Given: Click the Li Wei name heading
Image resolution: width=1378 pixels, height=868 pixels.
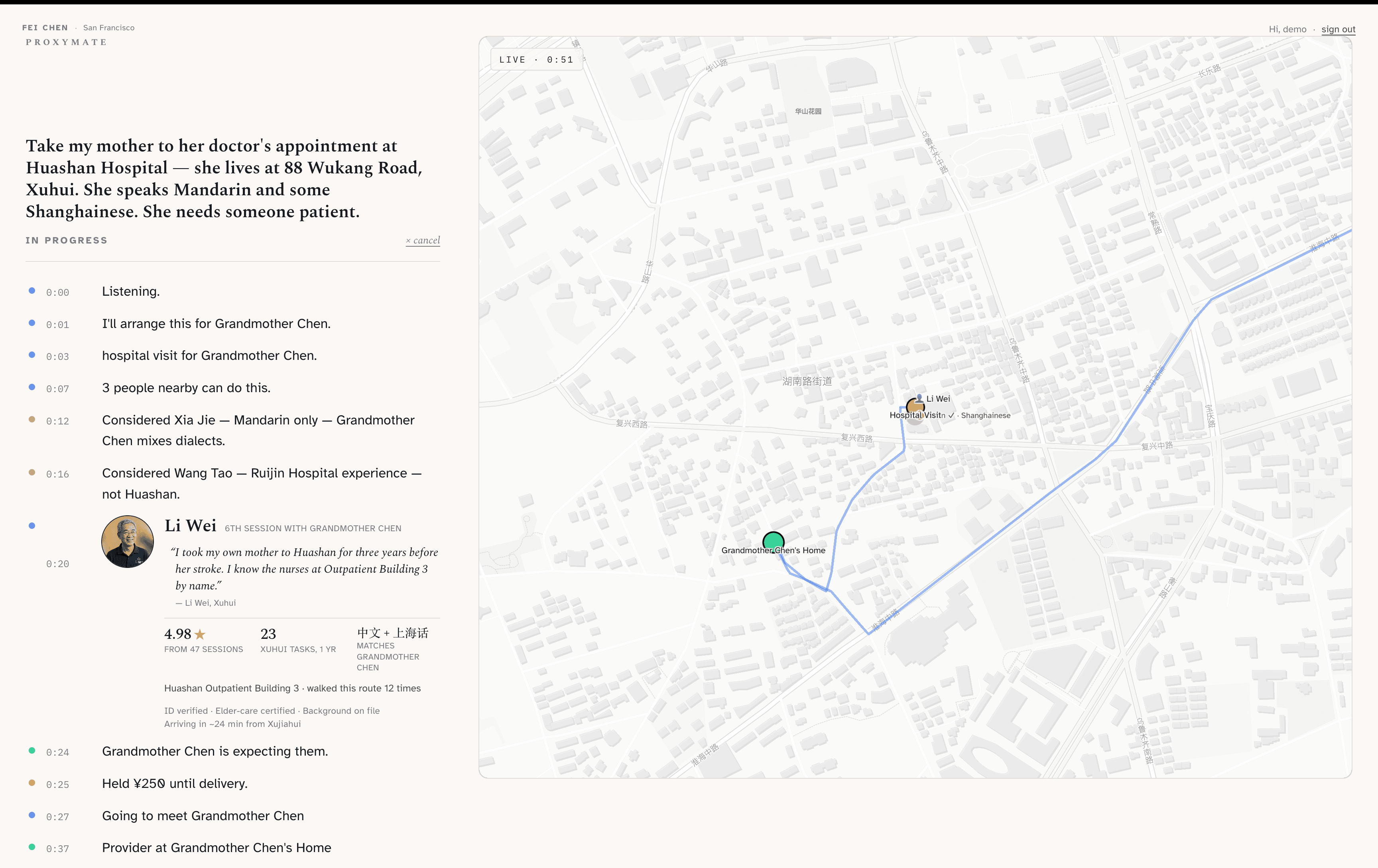Looking at the screenshot, I should point(191,526).
